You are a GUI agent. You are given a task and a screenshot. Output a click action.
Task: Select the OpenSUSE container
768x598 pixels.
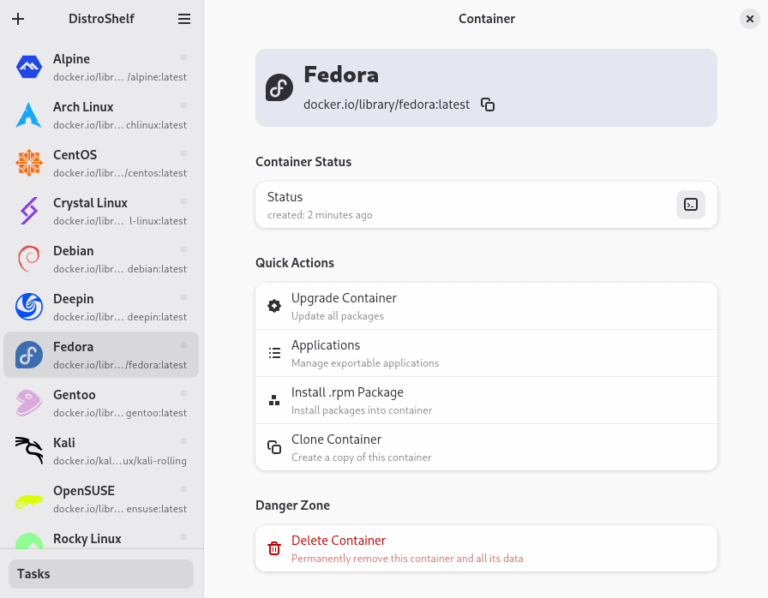pyautogui.click(x=101, y=499)
